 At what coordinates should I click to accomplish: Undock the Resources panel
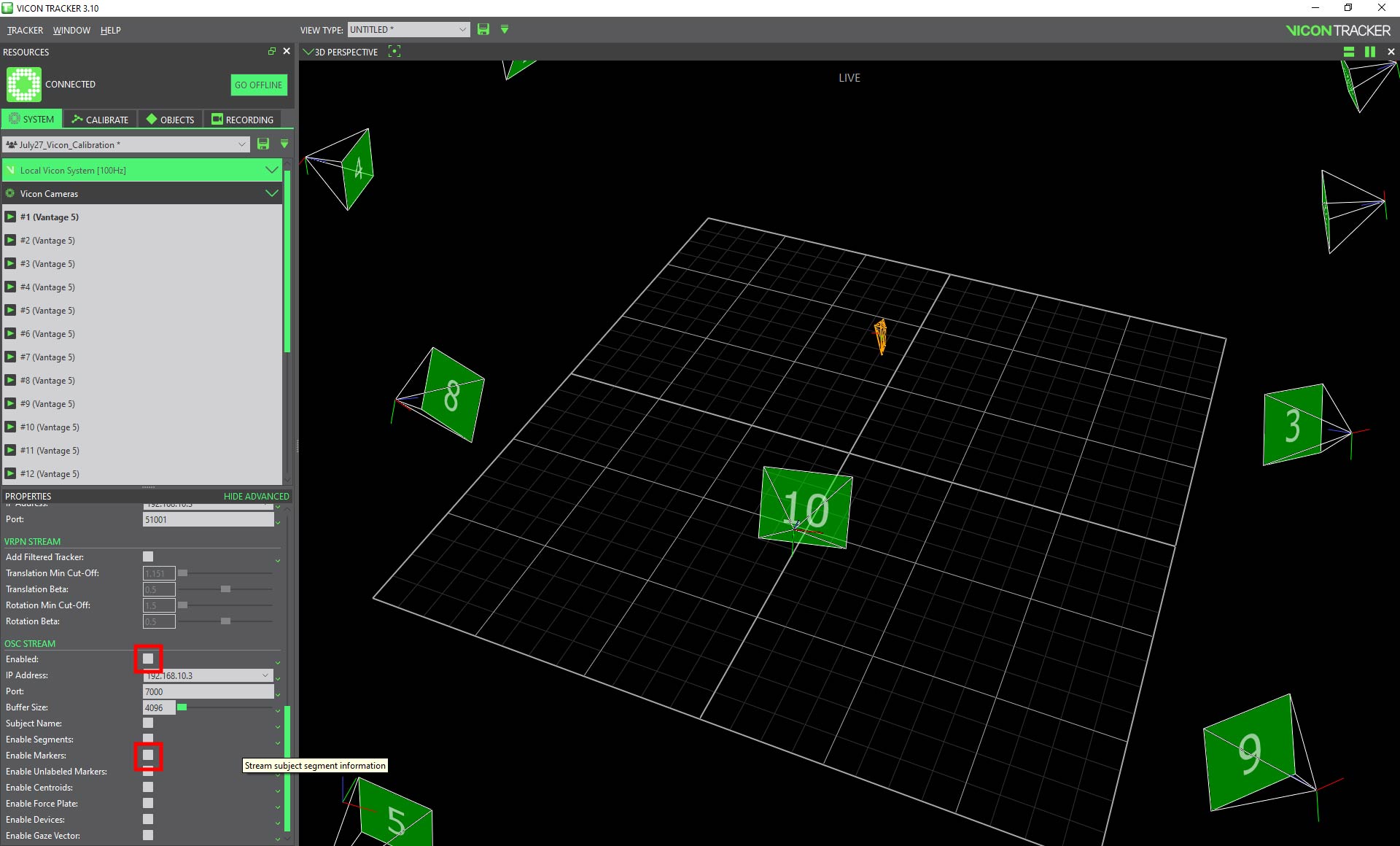(271, 51)
